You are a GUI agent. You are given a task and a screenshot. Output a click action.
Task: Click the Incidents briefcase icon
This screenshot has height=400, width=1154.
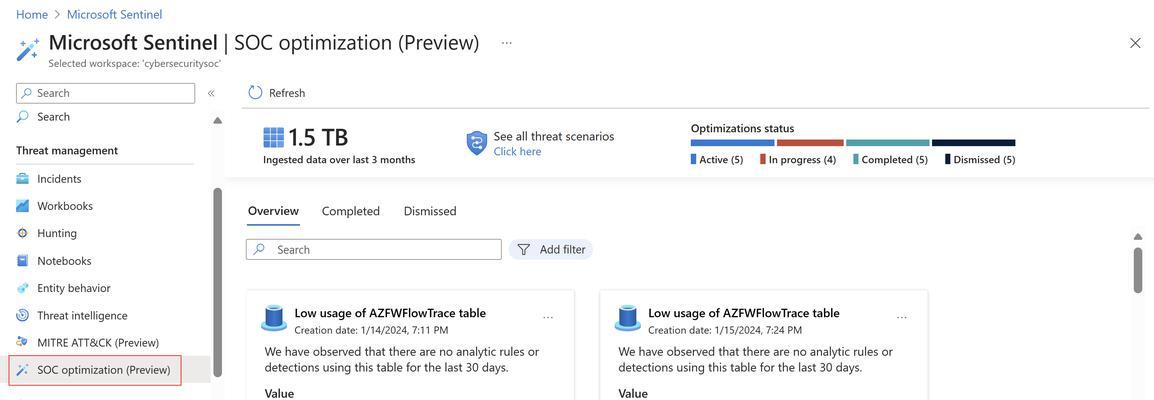tap(23, 179)
